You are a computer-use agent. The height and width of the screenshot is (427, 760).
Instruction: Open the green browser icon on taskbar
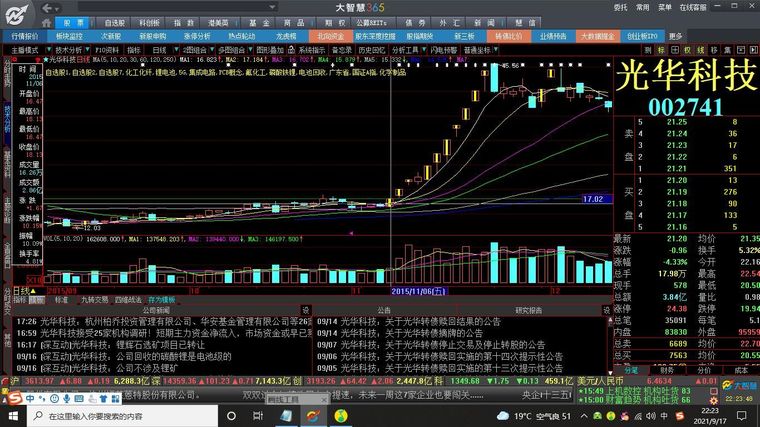341,416
